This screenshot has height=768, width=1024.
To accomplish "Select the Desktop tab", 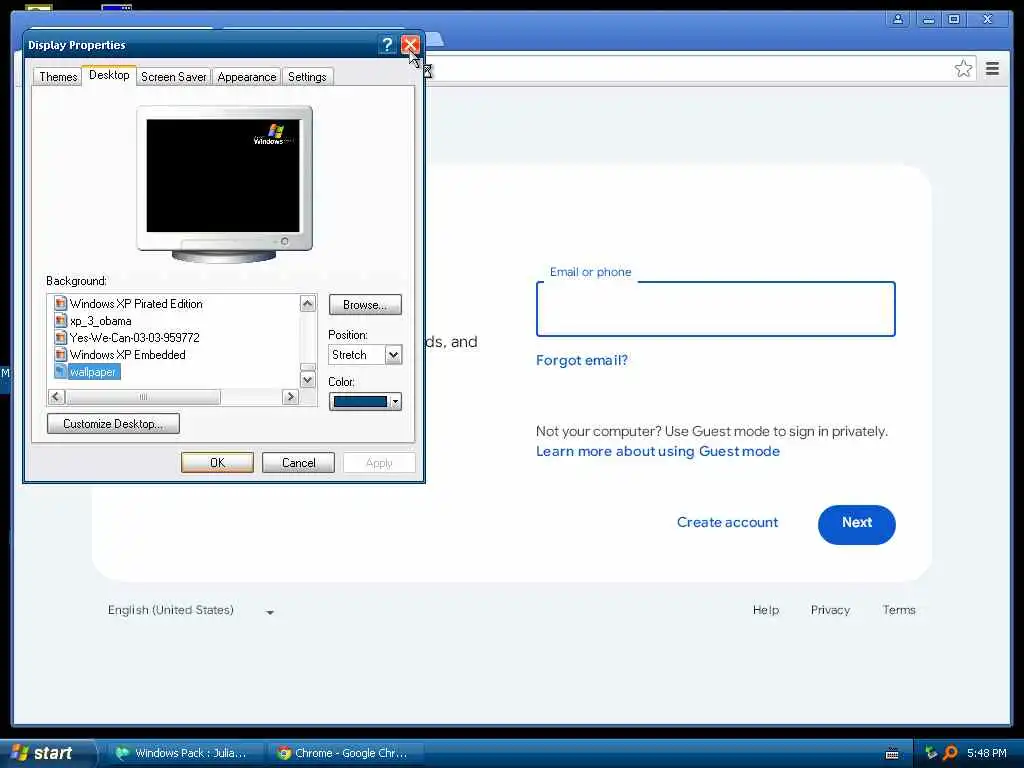I will click(x=109, y=75).
